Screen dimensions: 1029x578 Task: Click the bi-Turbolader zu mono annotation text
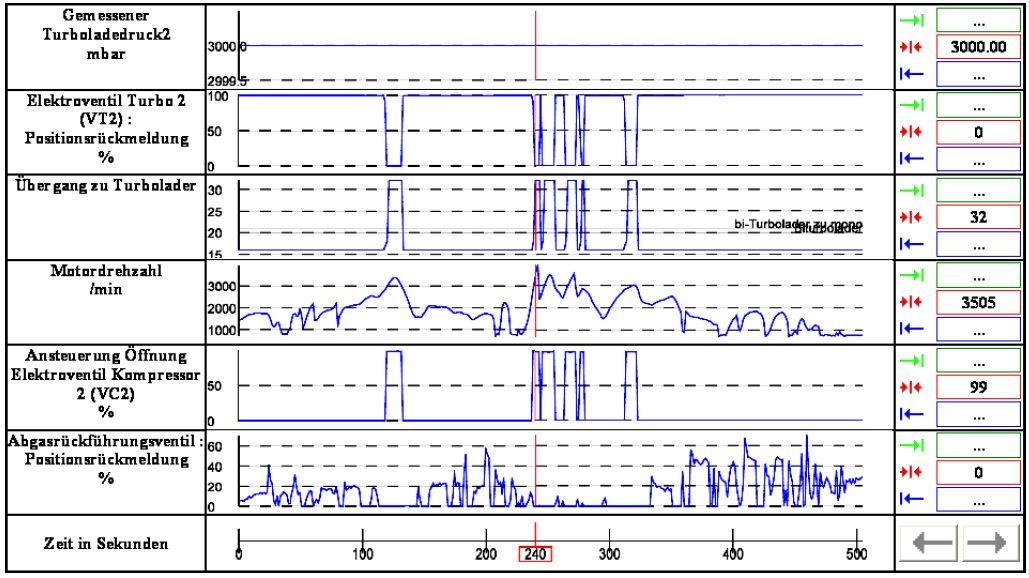798,224
